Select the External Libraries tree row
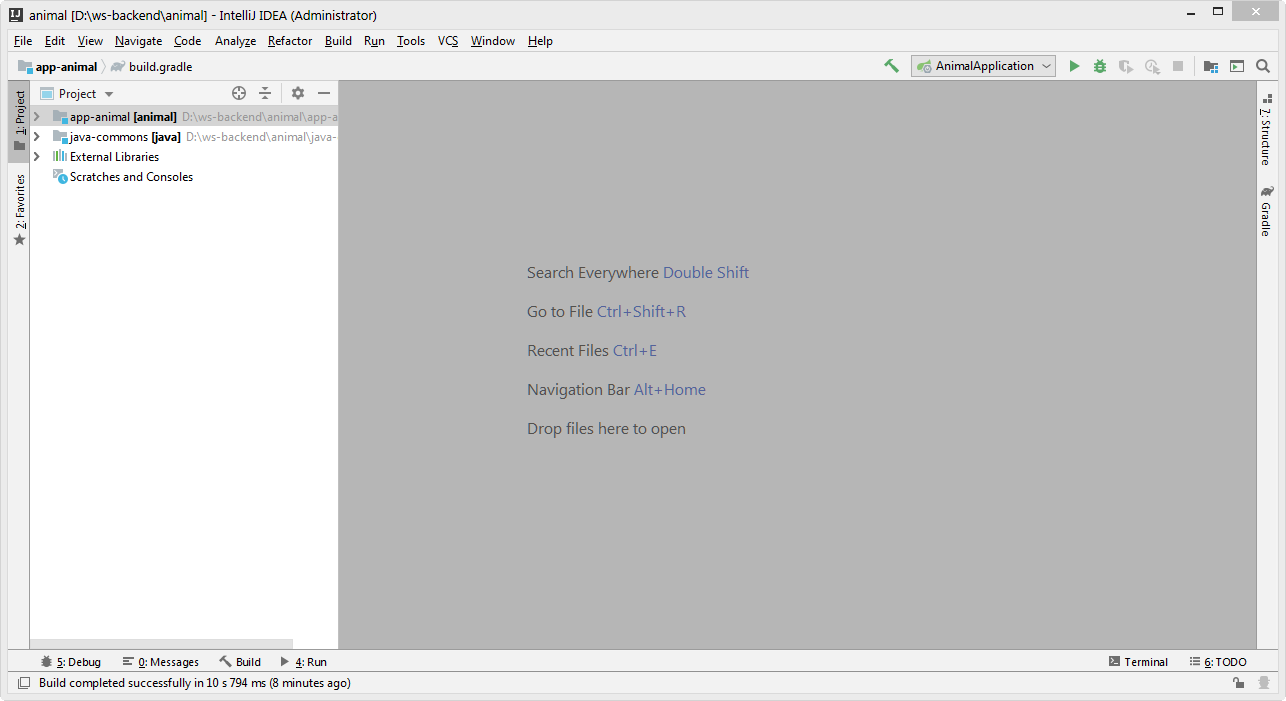This screenshot has height=701, width=1286. (184, 157)
